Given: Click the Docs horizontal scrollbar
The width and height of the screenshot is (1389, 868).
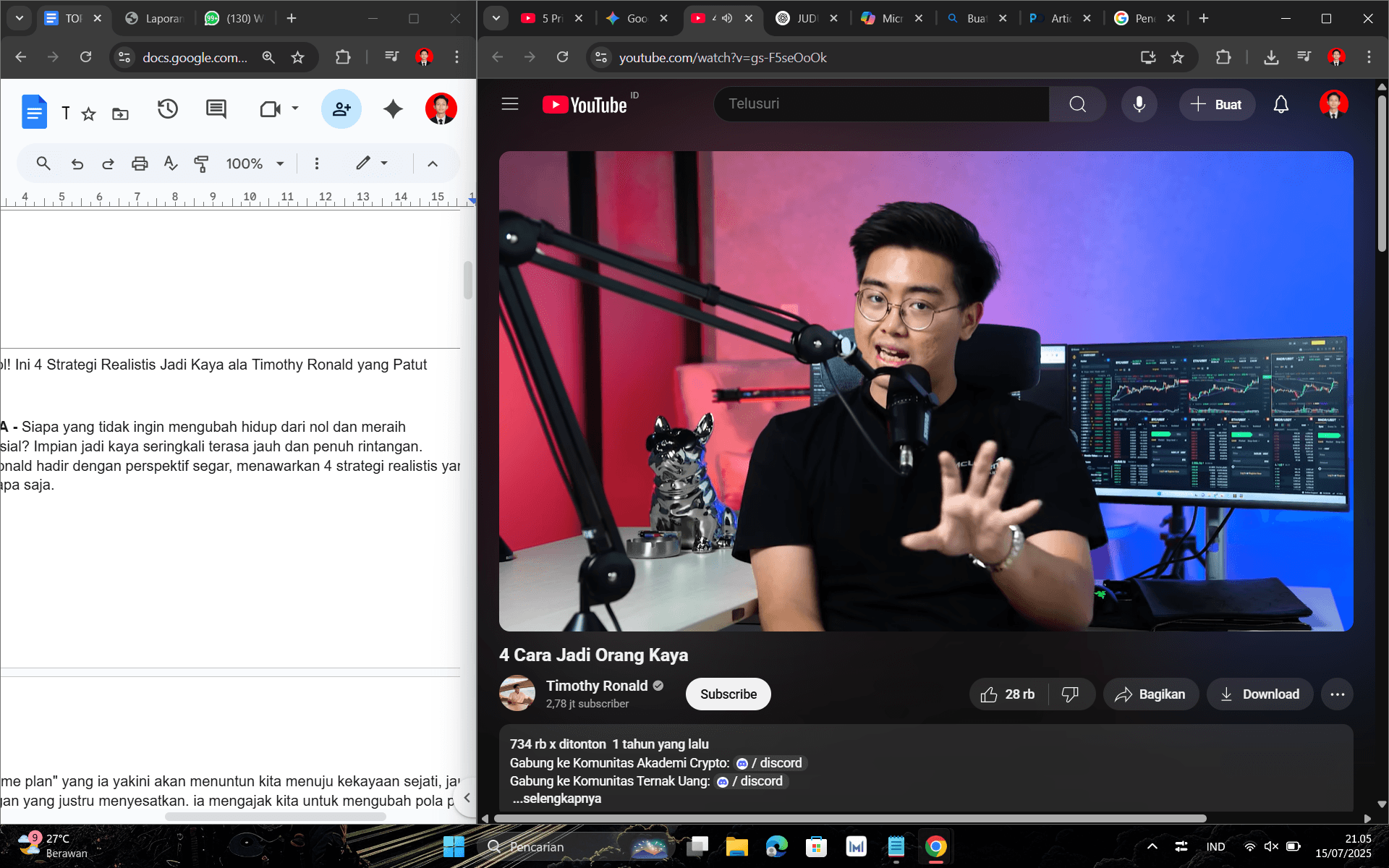Looking at the screenshot, I should (x=275, y=817).
